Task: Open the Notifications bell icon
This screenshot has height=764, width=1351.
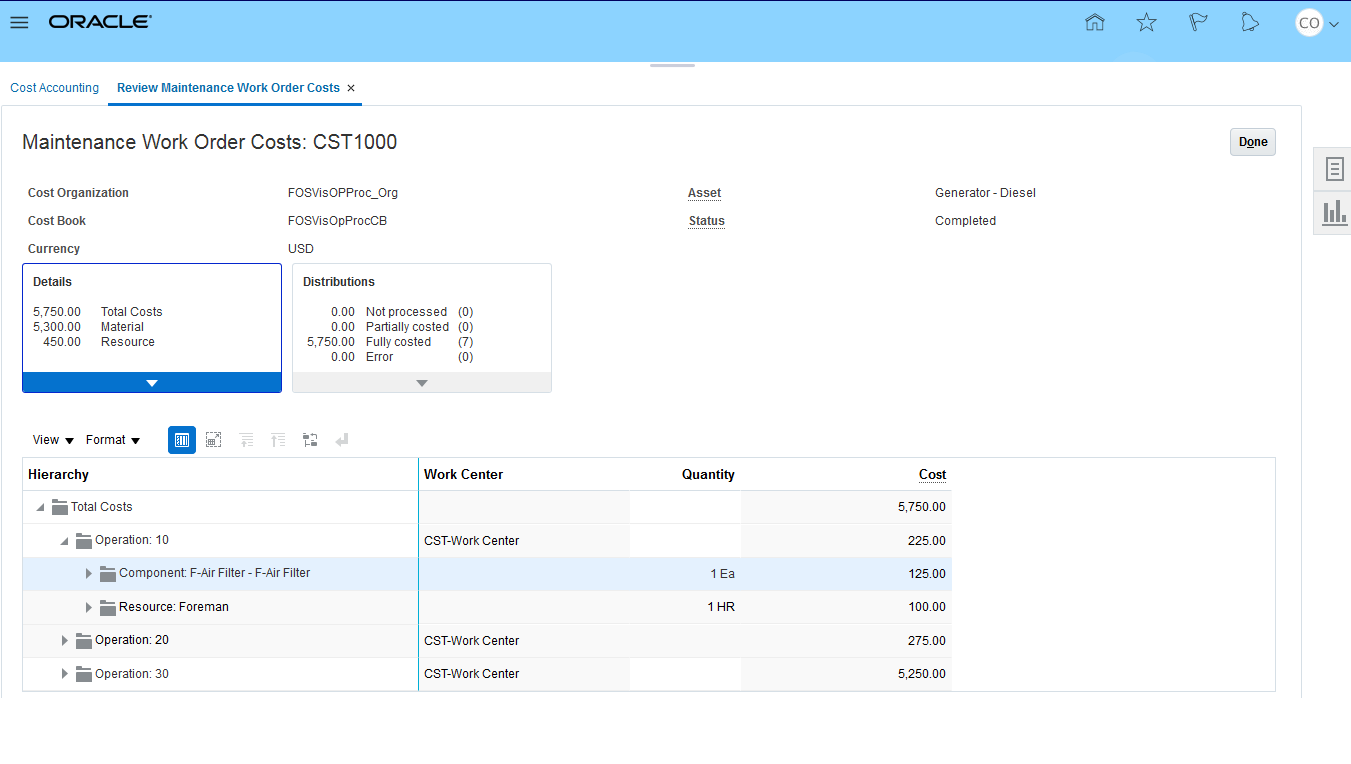Action: (1250, 22)
